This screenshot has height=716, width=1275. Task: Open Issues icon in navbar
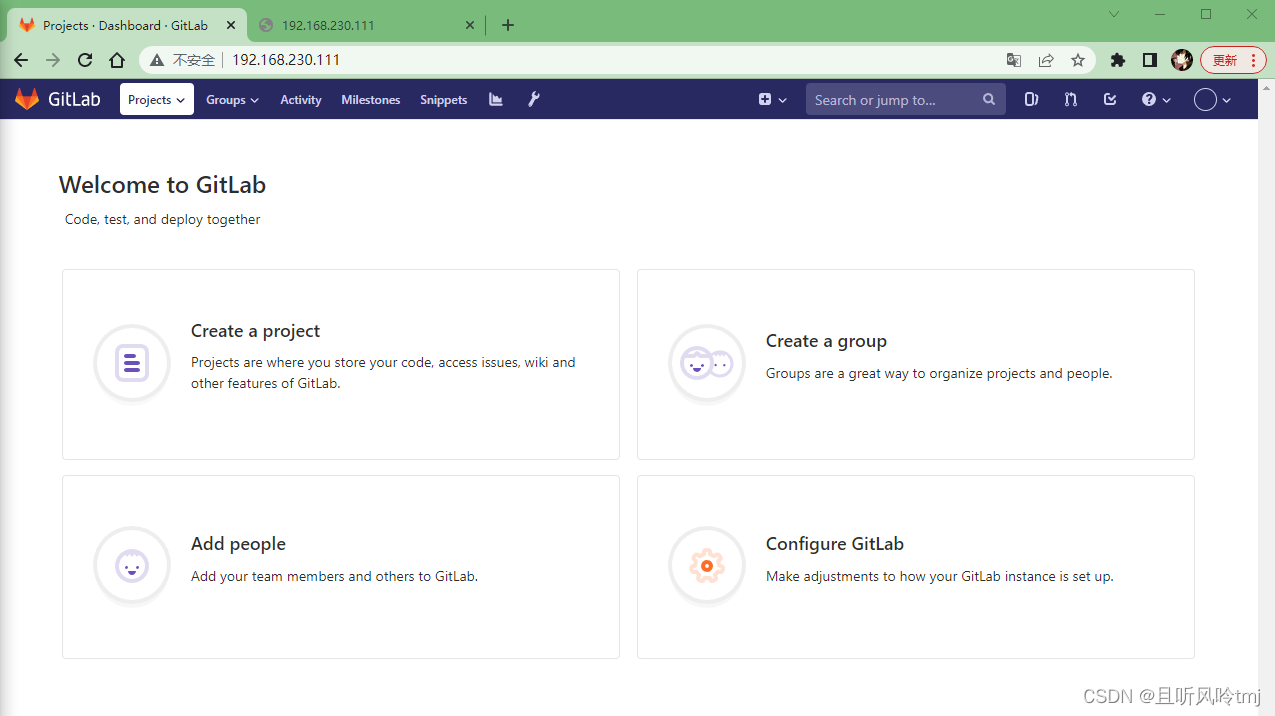click(x=1032, y=99)
